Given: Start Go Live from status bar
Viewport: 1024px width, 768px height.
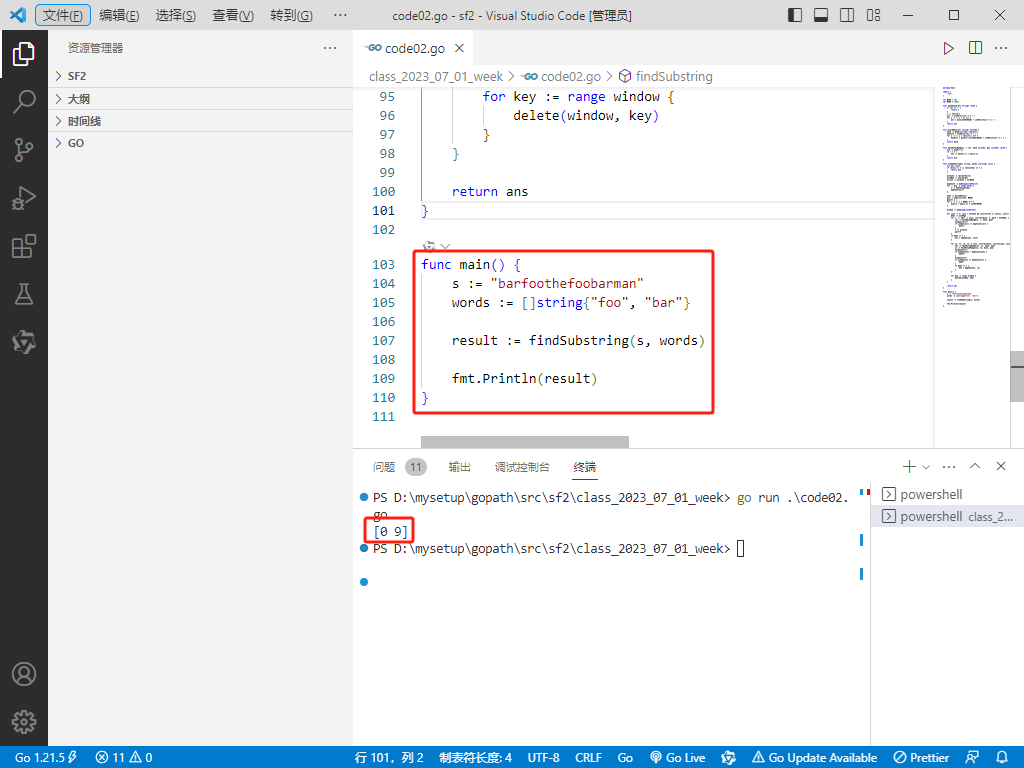Looking at the screenshot, I should coord(678,758).
